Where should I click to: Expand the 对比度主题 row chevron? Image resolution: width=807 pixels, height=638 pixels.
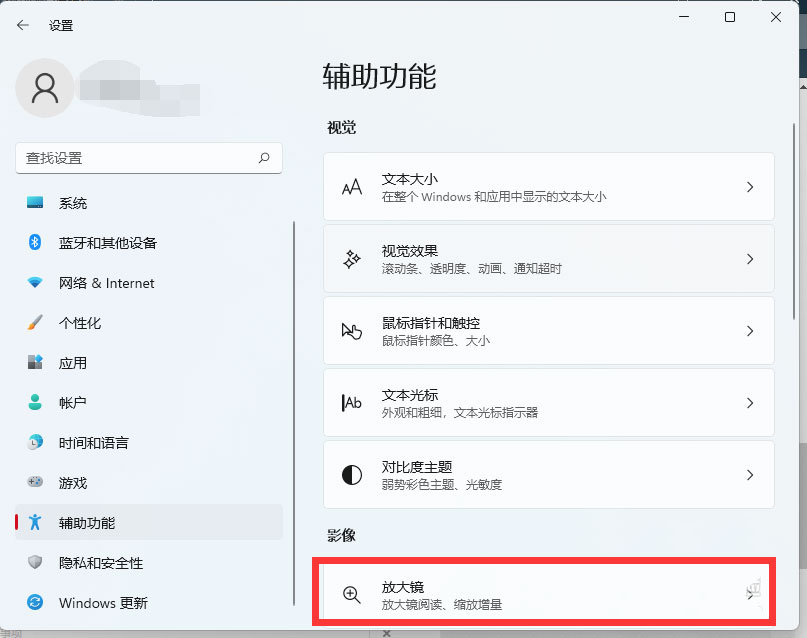751,475
